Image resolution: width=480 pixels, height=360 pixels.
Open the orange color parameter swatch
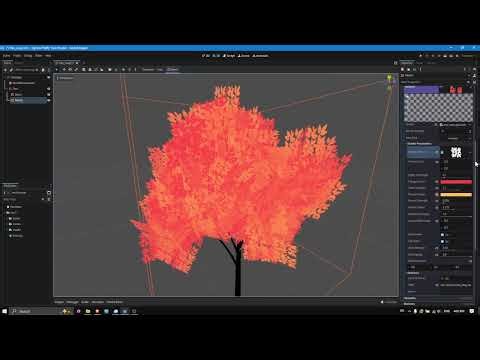[456, 195]
